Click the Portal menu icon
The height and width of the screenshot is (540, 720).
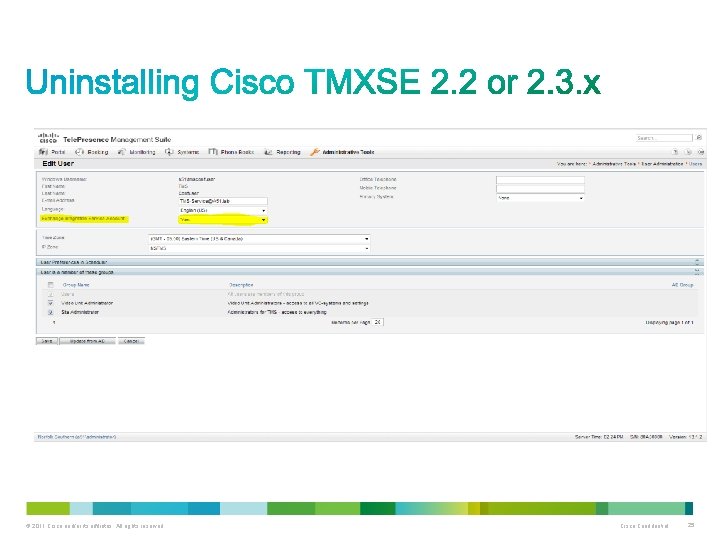[x=43, y=152]
